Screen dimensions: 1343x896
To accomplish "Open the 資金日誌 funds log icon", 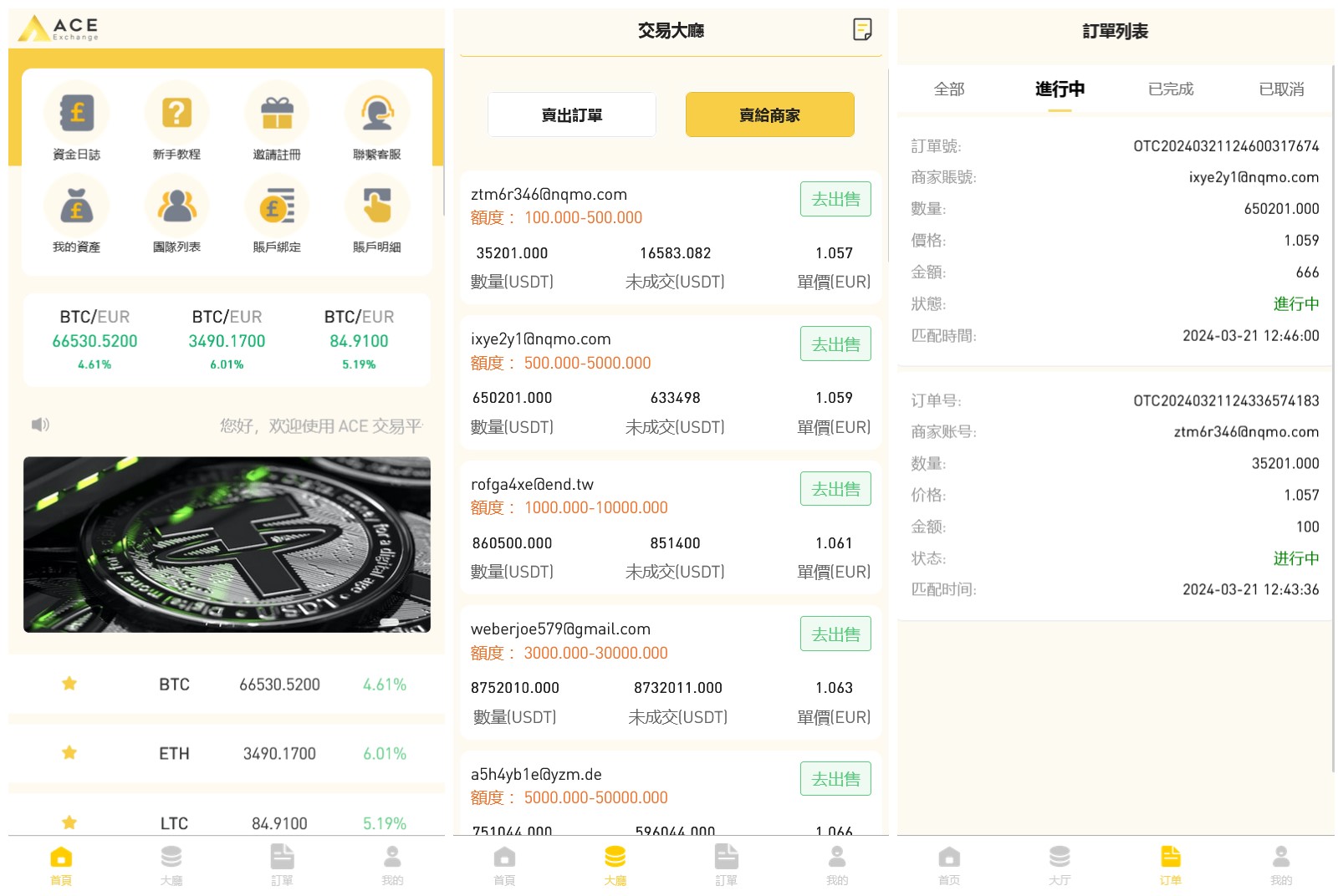I will coord(76,113).
